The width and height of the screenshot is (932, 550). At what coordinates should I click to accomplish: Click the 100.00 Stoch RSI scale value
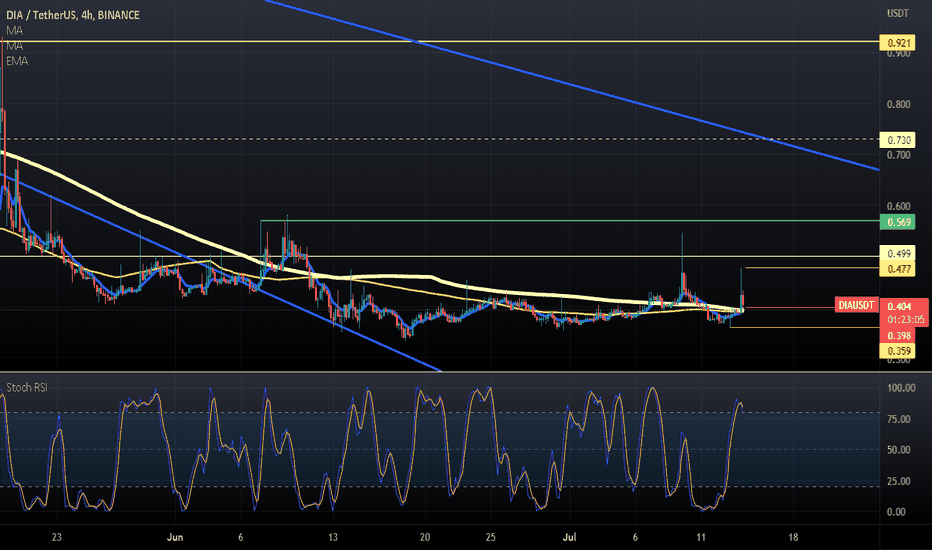[x=901, y=388]
